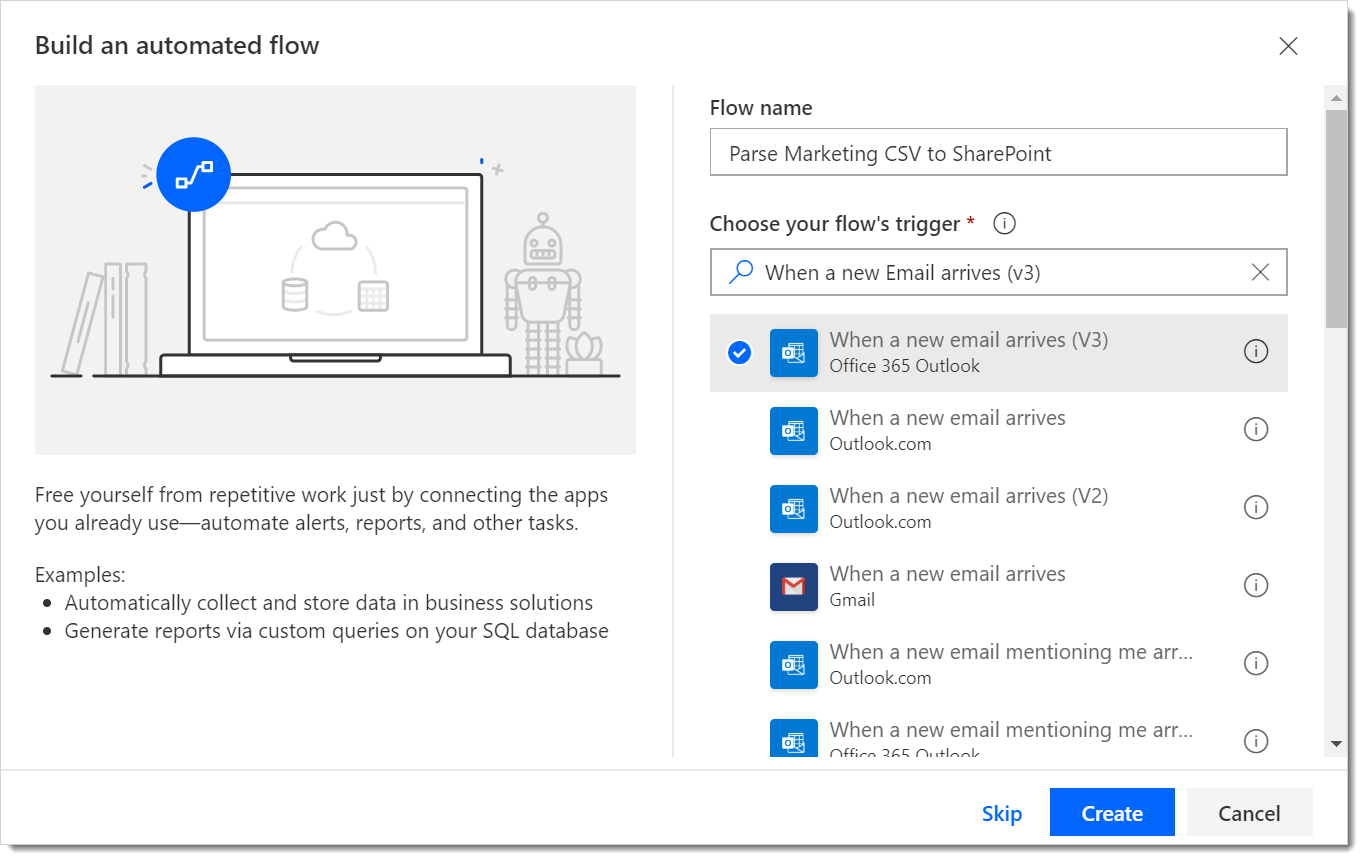Show info for Office 365 email mentioning me trigger

(x=1255, y=741)
